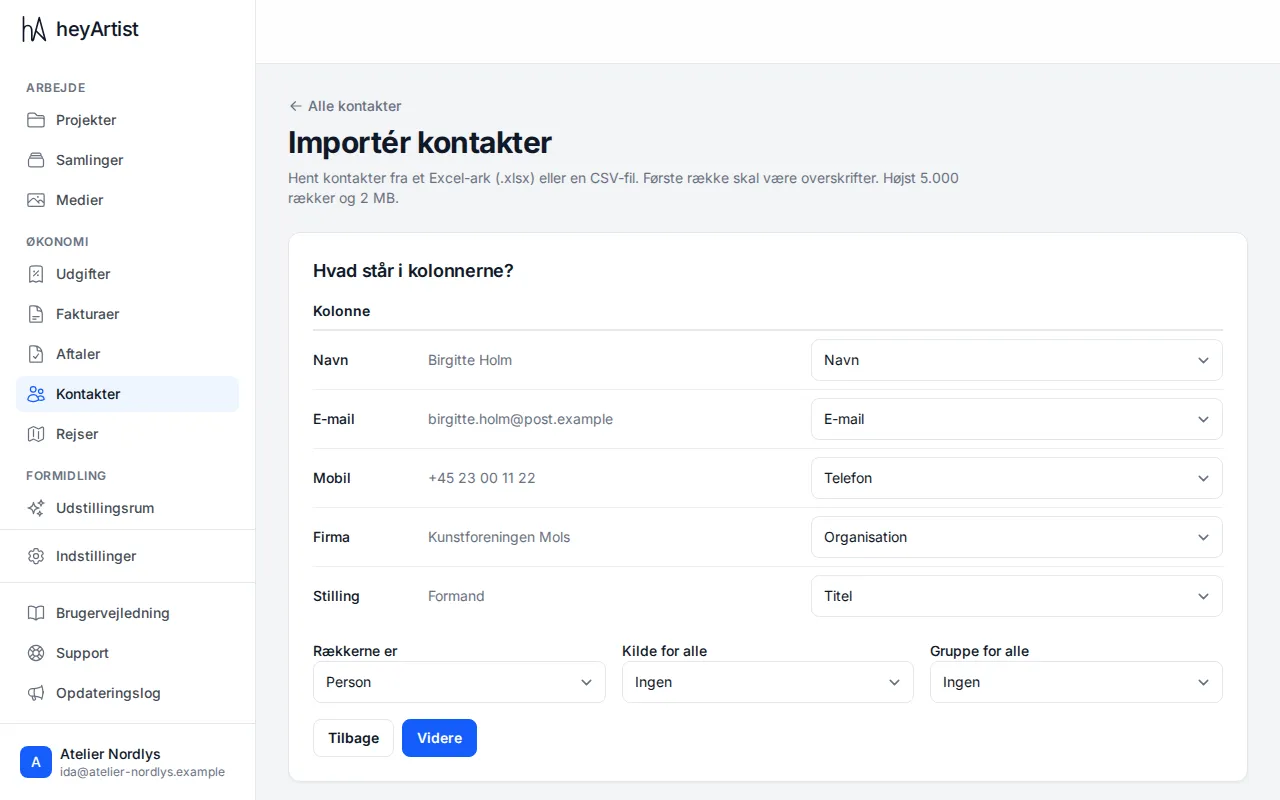Open the Kilde for alle dropdown
1280x800 pixels.
click(x=768, y=682)
